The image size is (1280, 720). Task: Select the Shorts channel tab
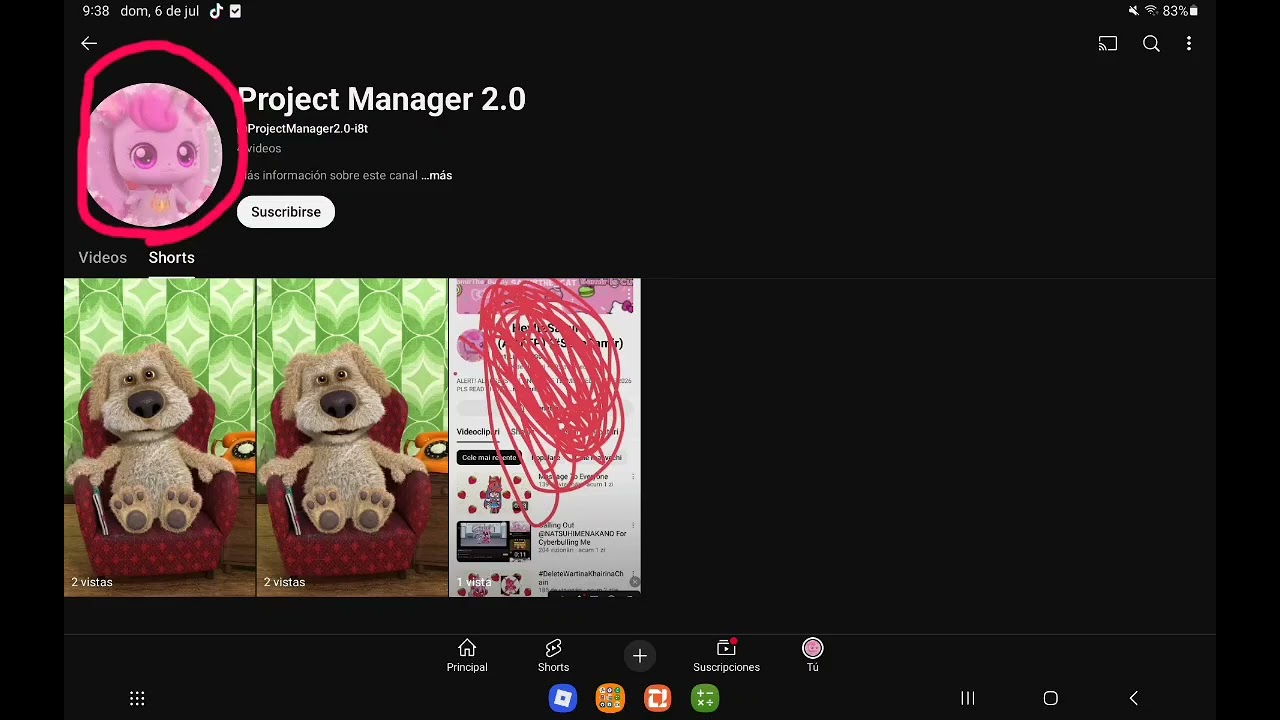(x=172, y=258)
